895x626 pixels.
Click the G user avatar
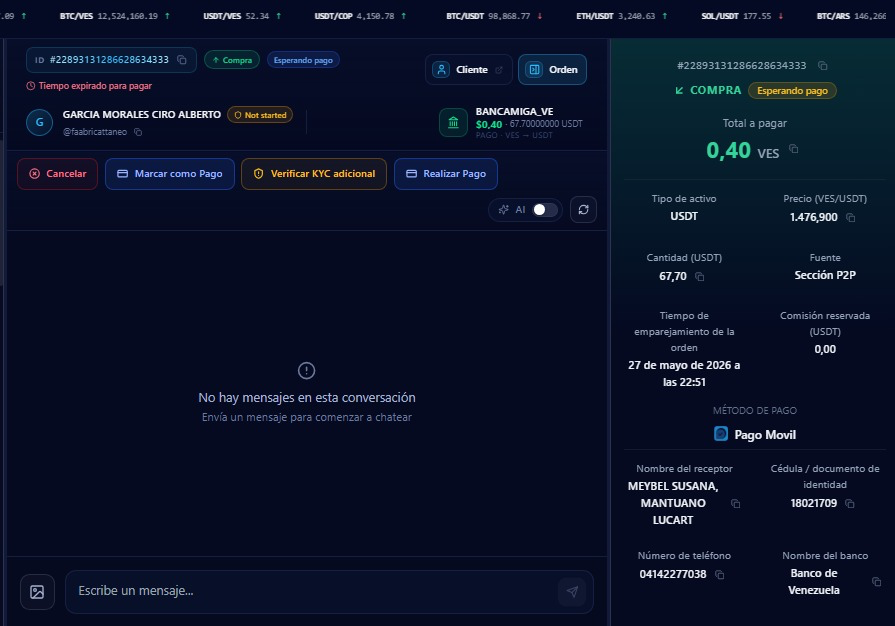pos(39,122)
